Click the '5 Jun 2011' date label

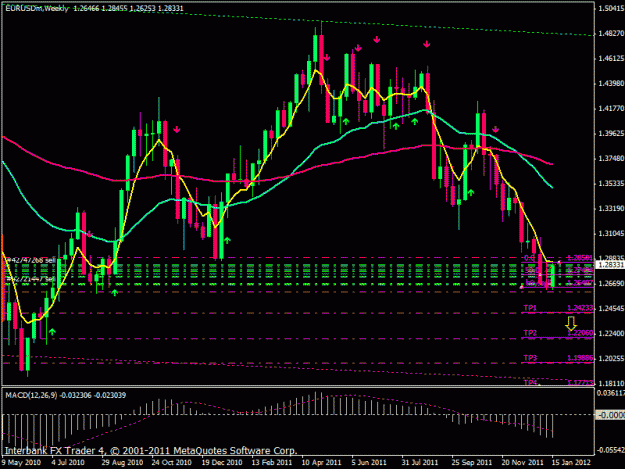[369, 463]
